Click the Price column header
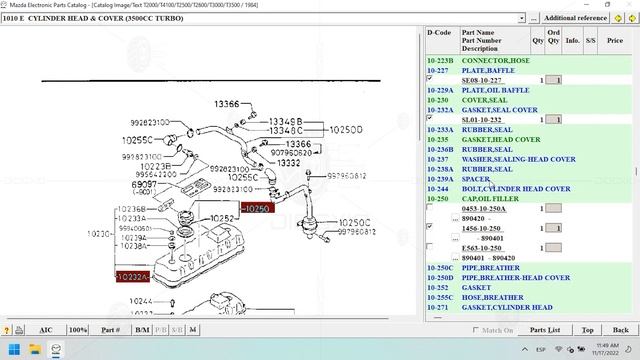The height and width of the screenshot is (360, 640). pyautogui.click(x=615, y=40)
